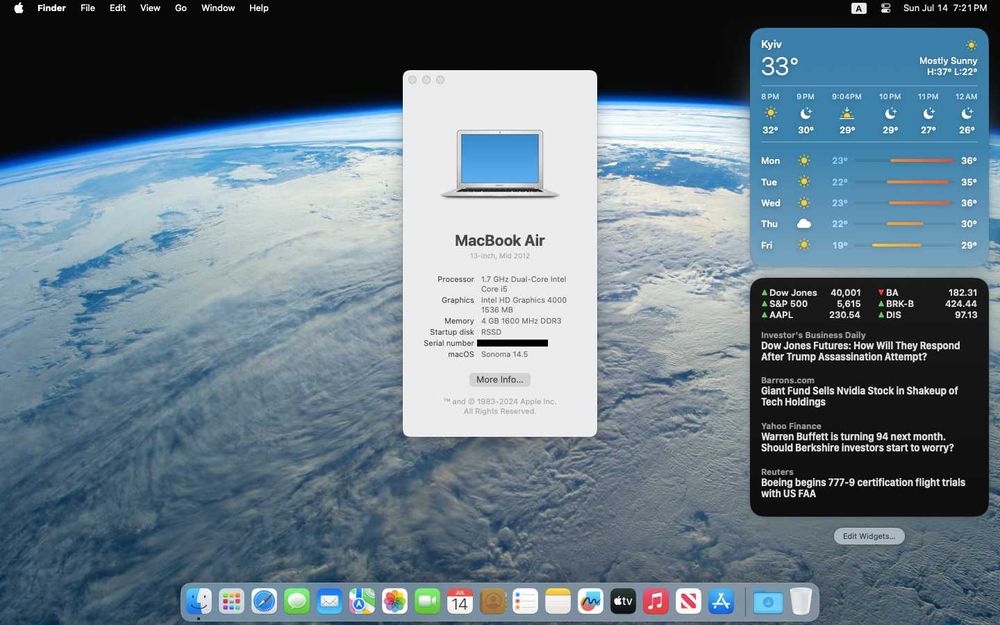Open the Calendar app showing 14

(460, 601)
